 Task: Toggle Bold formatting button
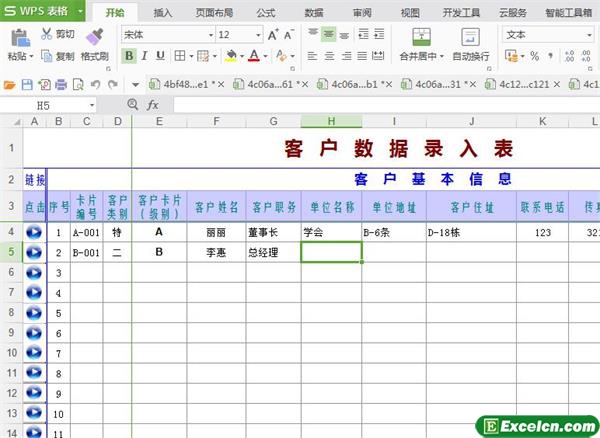pos(129,56)
